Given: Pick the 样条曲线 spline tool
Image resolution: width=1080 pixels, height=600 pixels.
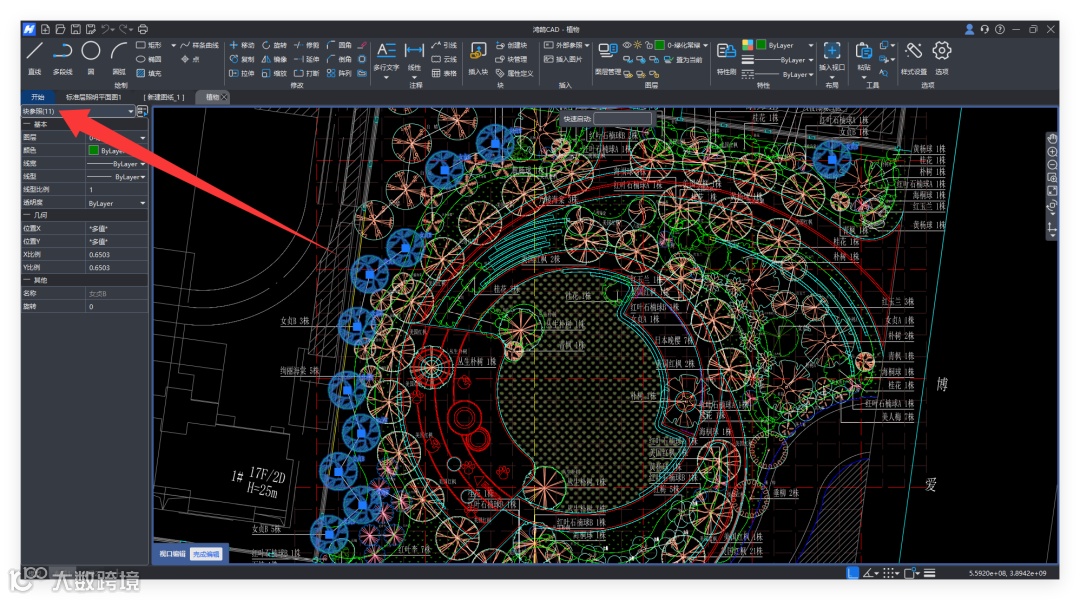Looking at the screenshot, I should point(200,45).
